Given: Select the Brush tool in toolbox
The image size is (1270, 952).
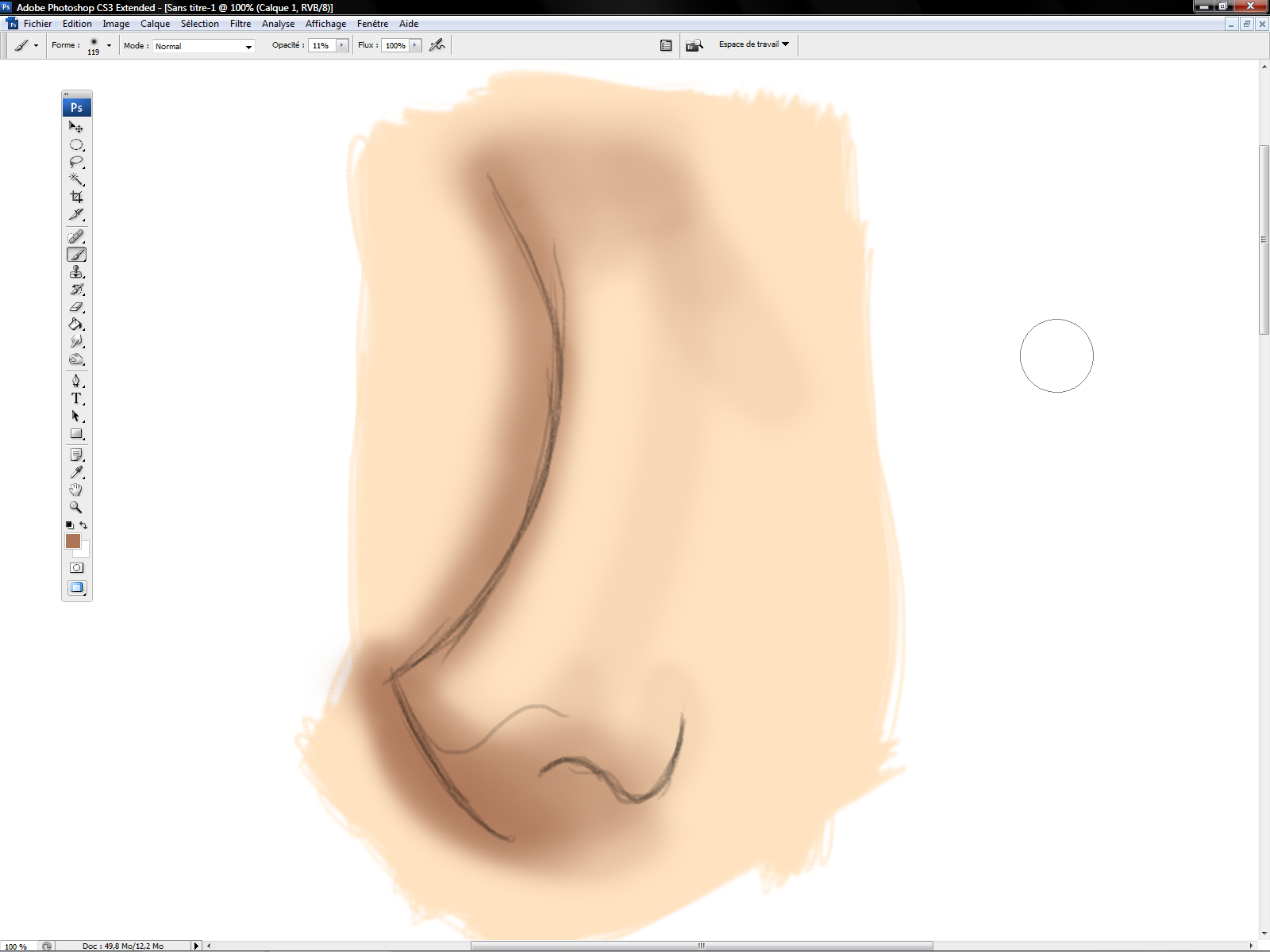Looking at the screenshot, I should pos(76,255).
